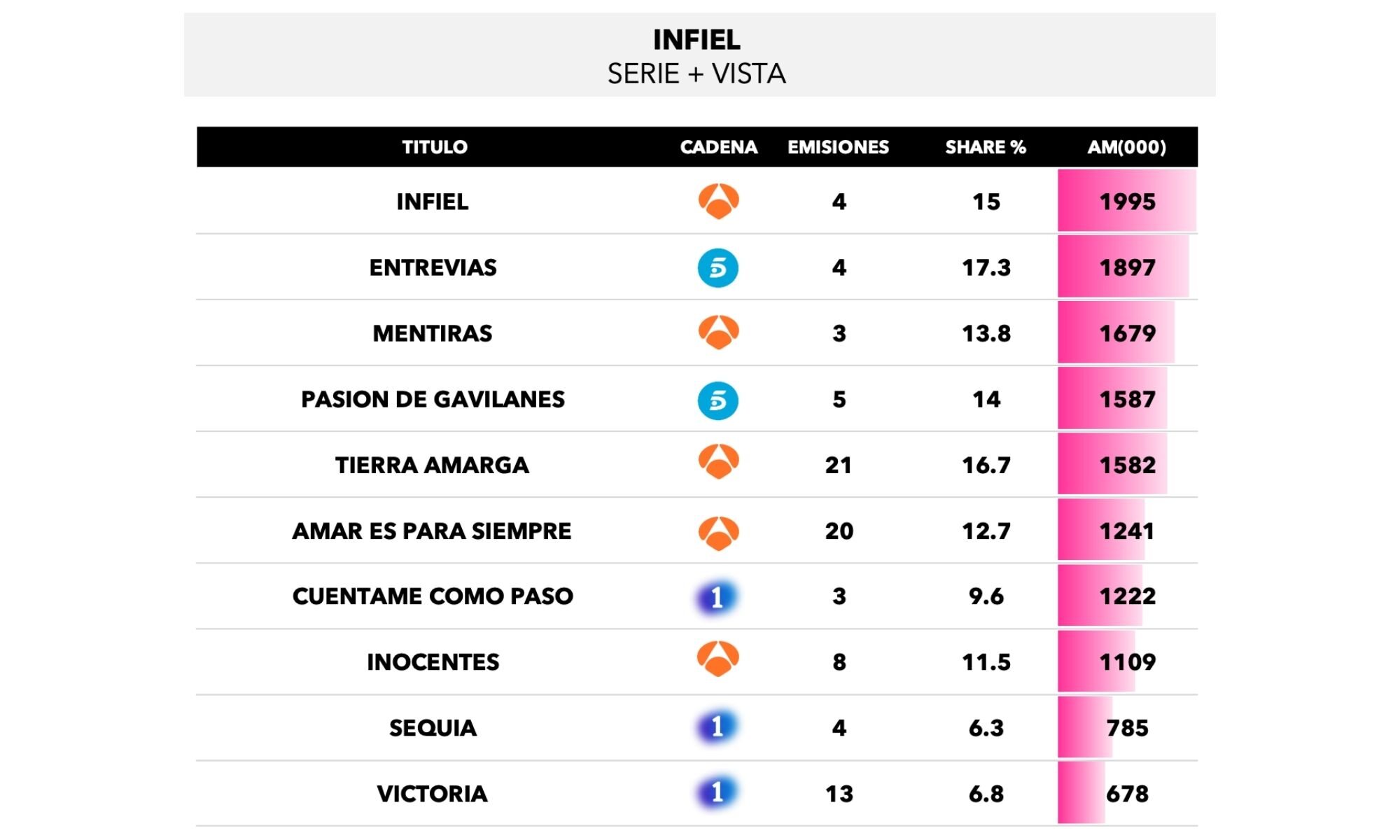The height and width of the screenshot is (840, 1400).
Task: Select the EMISIONES column header
Action: point(838,147)
